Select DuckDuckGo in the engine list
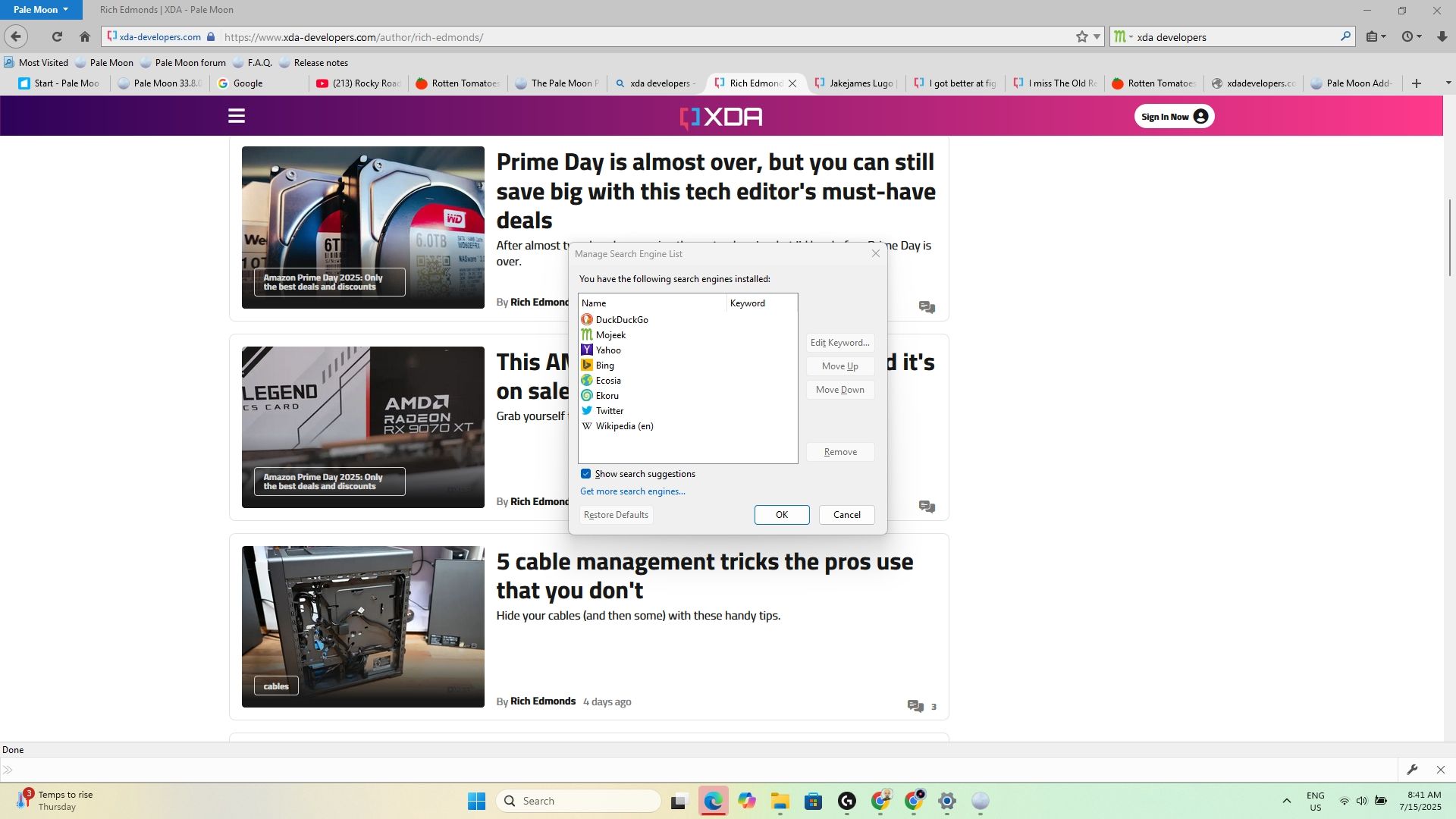This screenshot has width=1456, height=819. (688, 320)
